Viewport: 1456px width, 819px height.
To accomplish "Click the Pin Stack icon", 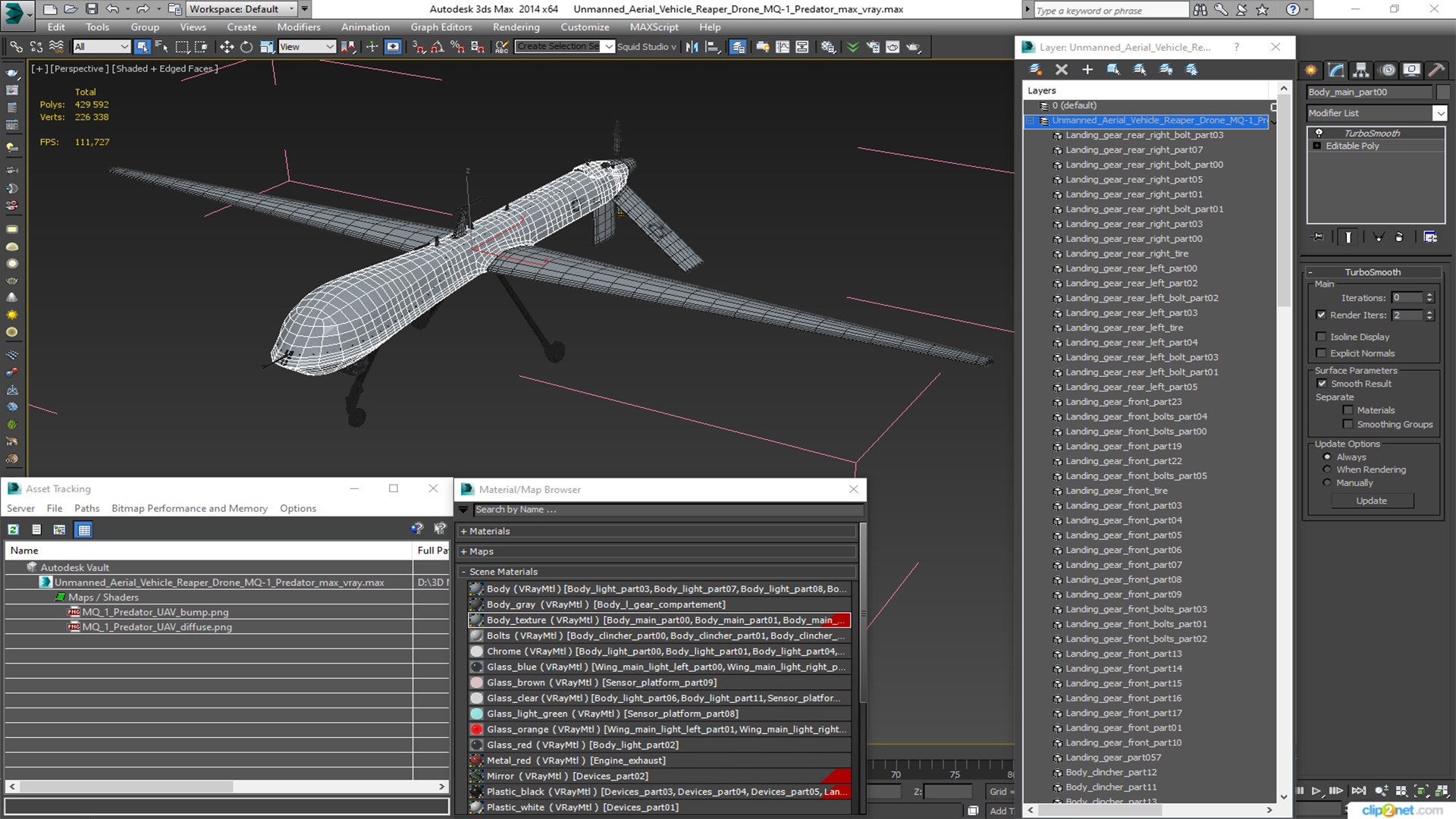I will [1318, 237].
